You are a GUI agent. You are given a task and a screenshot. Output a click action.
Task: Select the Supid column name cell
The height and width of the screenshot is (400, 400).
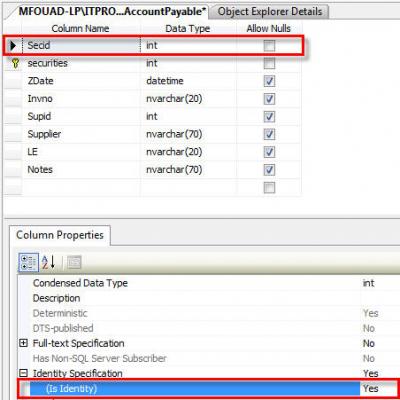(82, 117)
